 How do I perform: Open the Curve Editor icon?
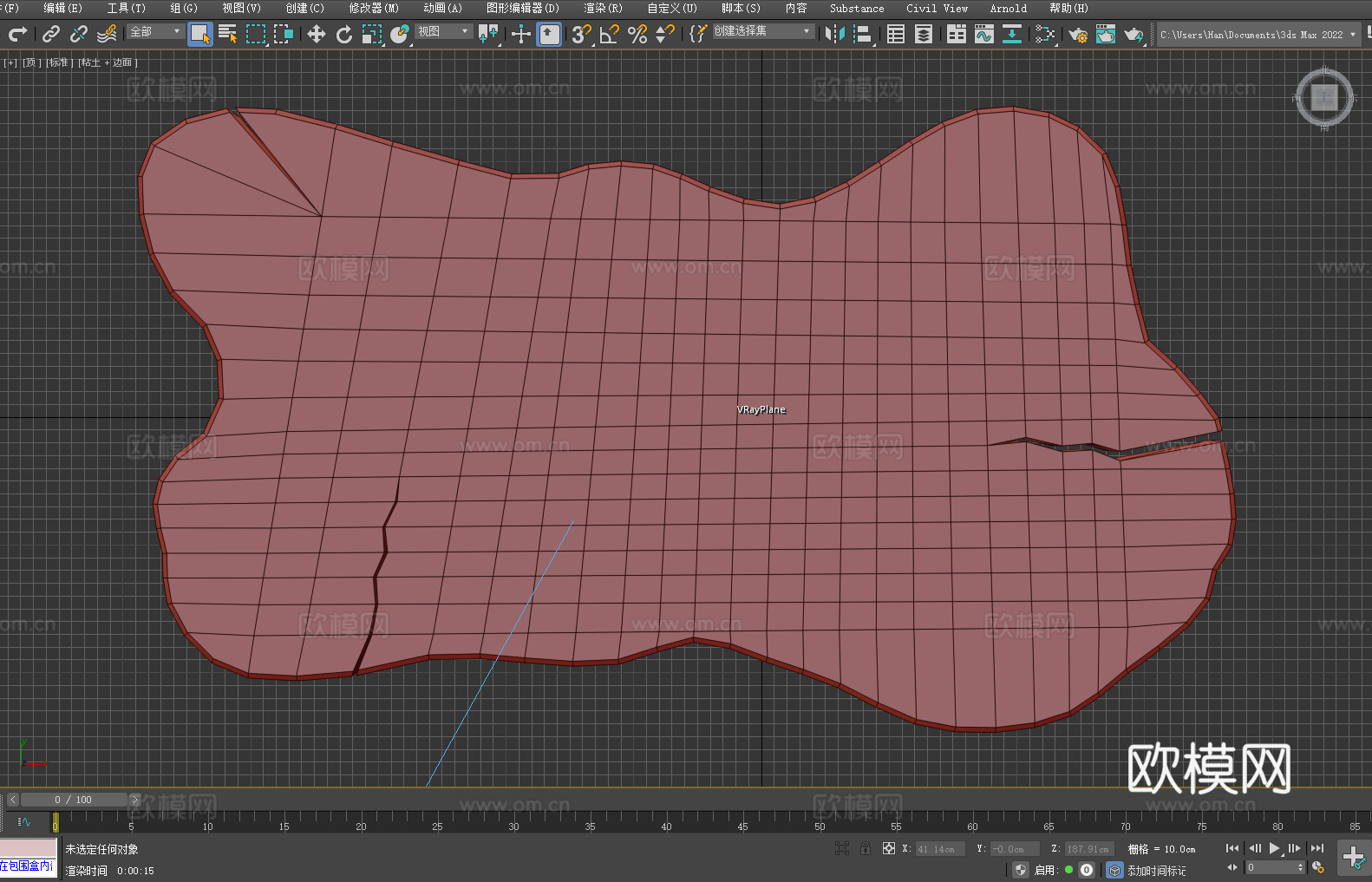click(x=984, y=34)
